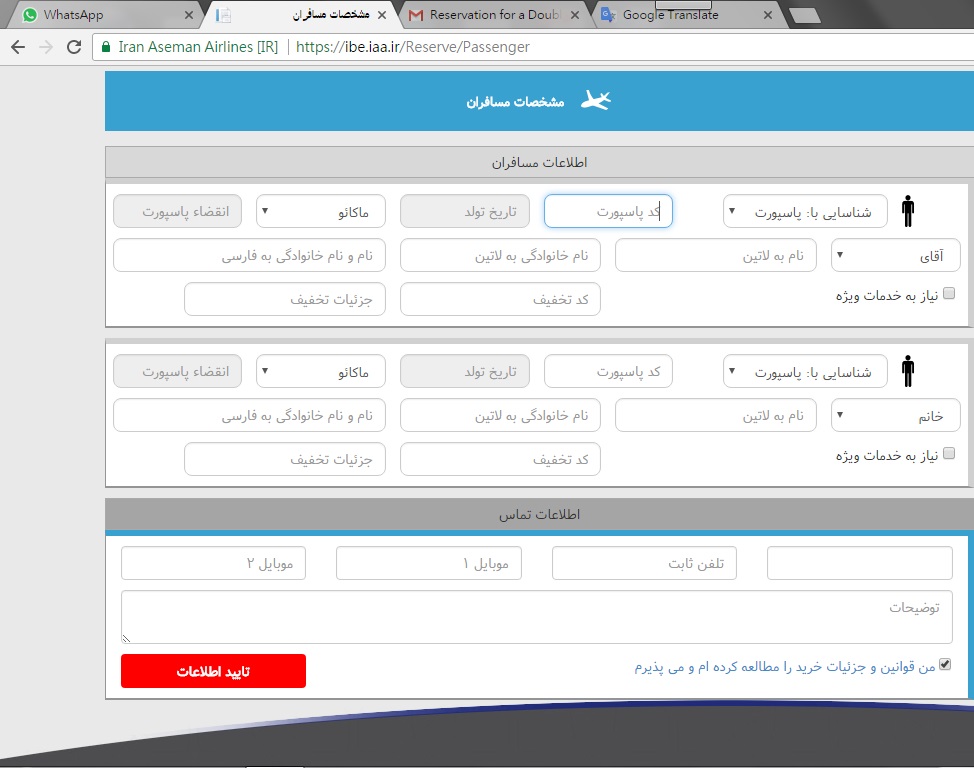Click first passenger's کد پاسپورت field

(x=608, y=211)
